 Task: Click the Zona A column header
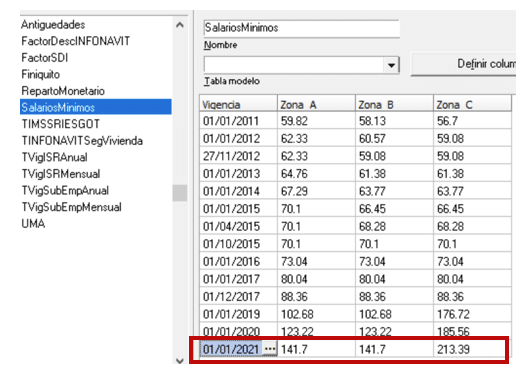pyautogui.click(x=316, y=104)
